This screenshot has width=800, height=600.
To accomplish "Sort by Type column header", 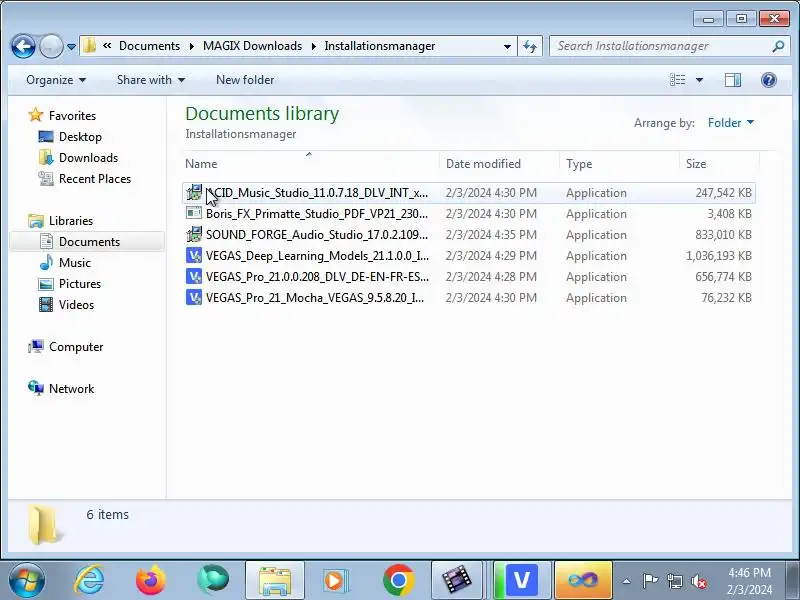I will click(619, 164).
